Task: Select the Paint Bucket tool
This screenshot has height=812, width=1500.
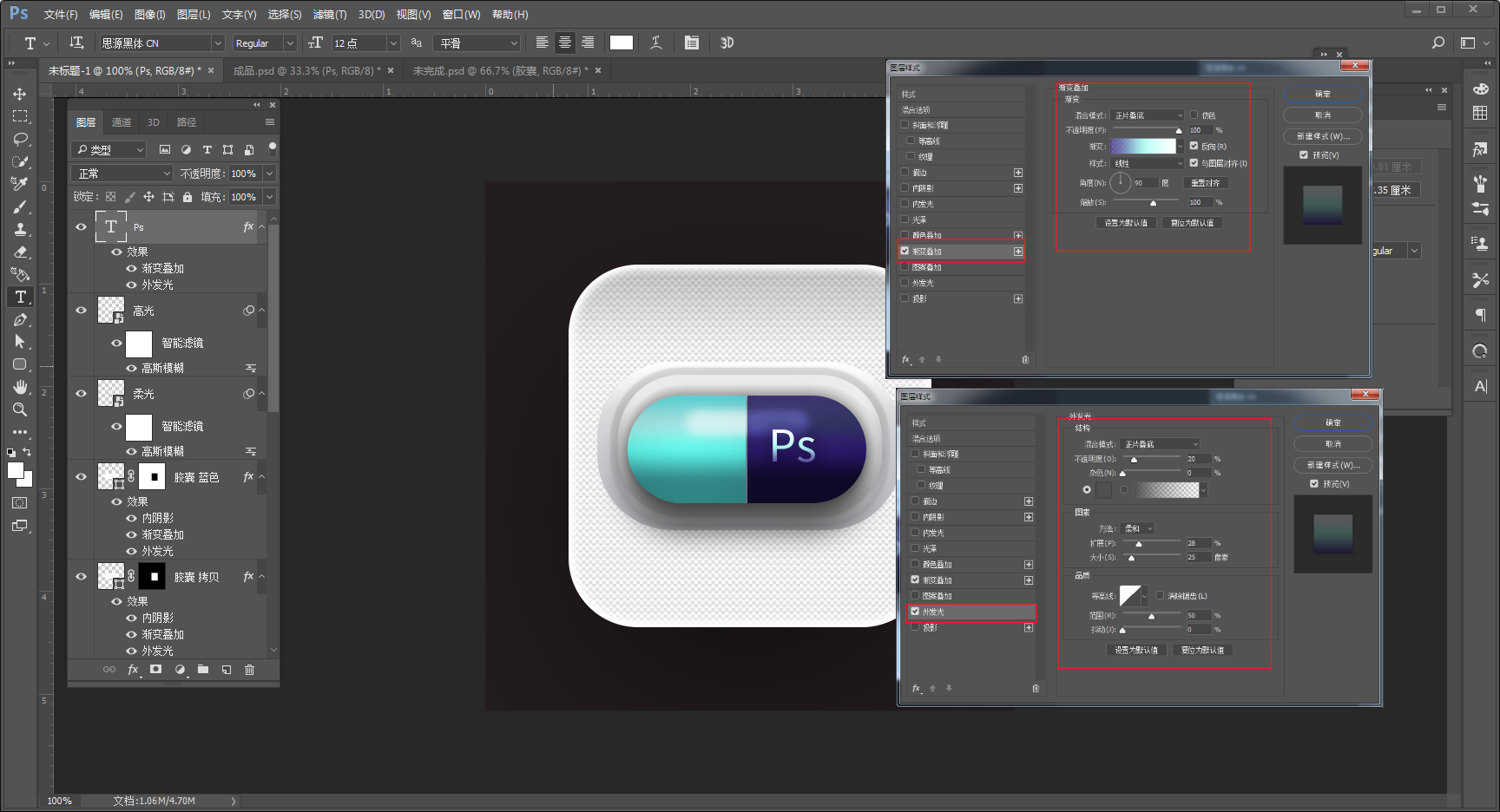Action: pos(19,274)
